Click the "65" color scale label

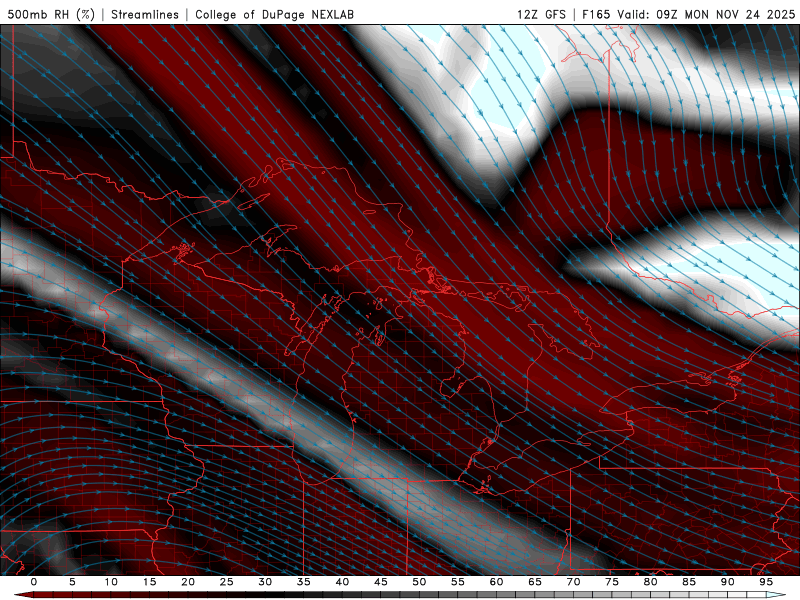pyautogui.click(x=534, y=582)
